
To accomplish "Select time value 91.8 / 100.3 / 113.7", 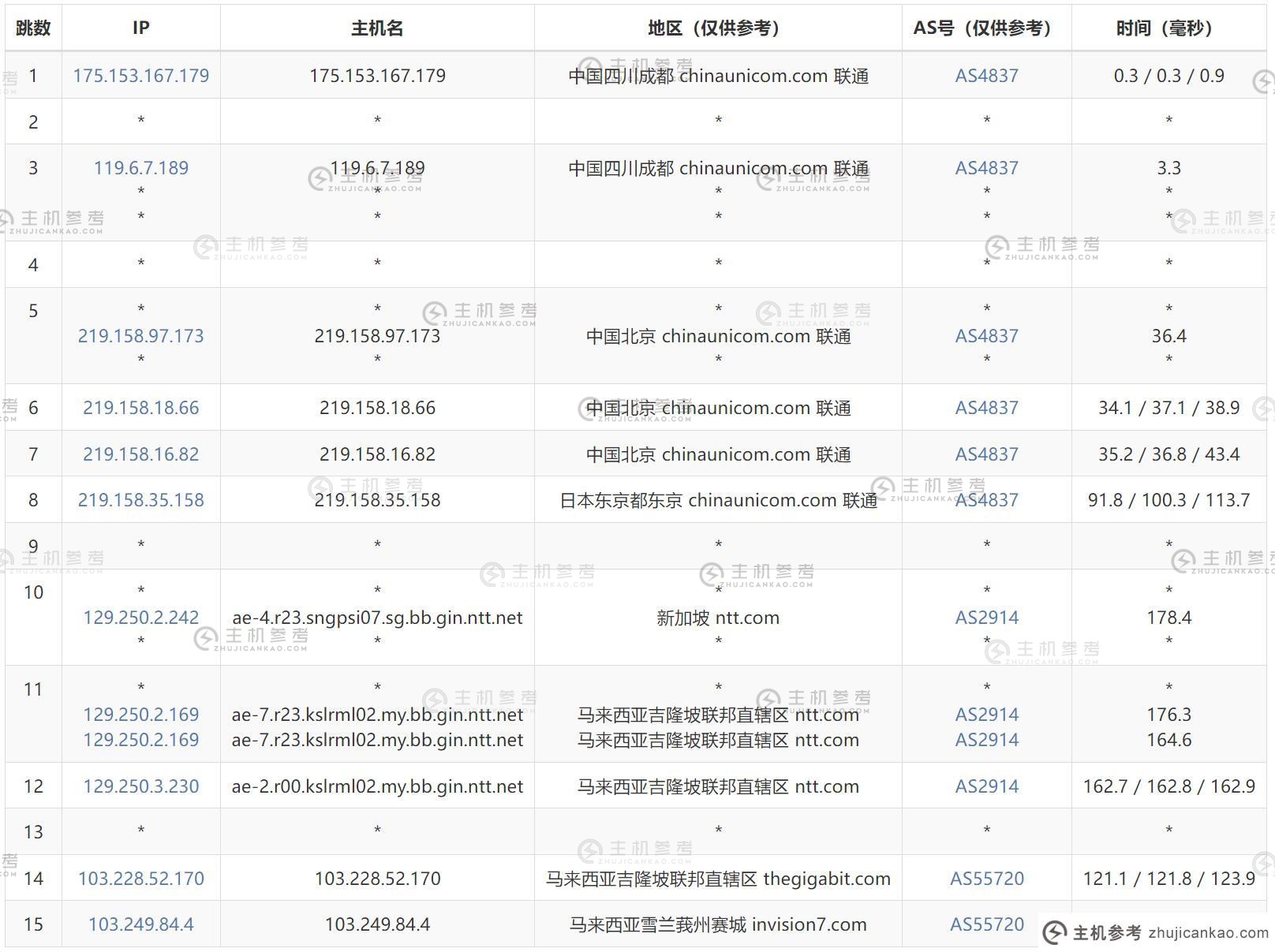I will (x=1168, y=500).
